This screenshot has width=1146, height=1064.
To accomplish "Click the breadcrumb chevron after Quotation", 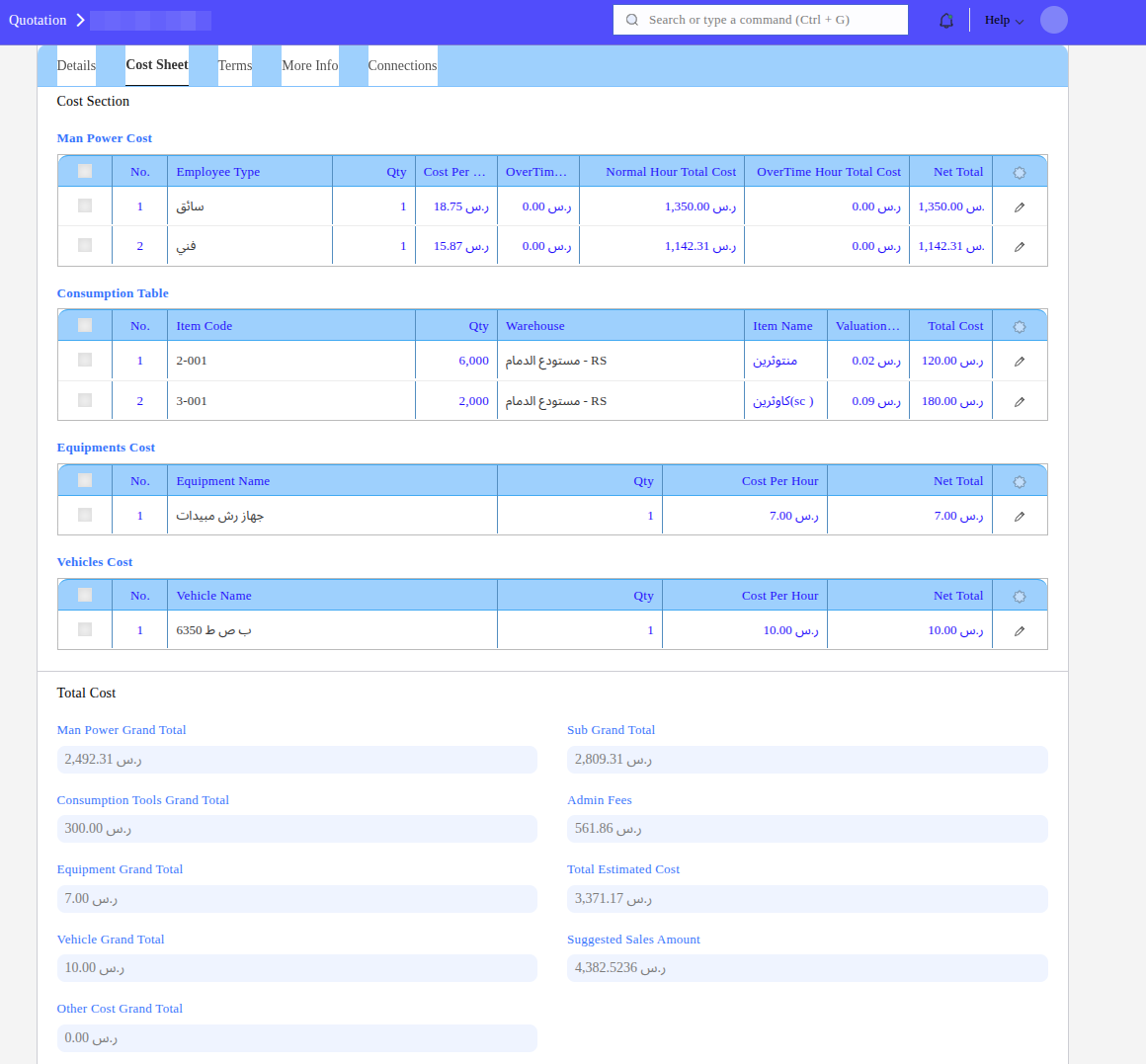I will (80, 21).
